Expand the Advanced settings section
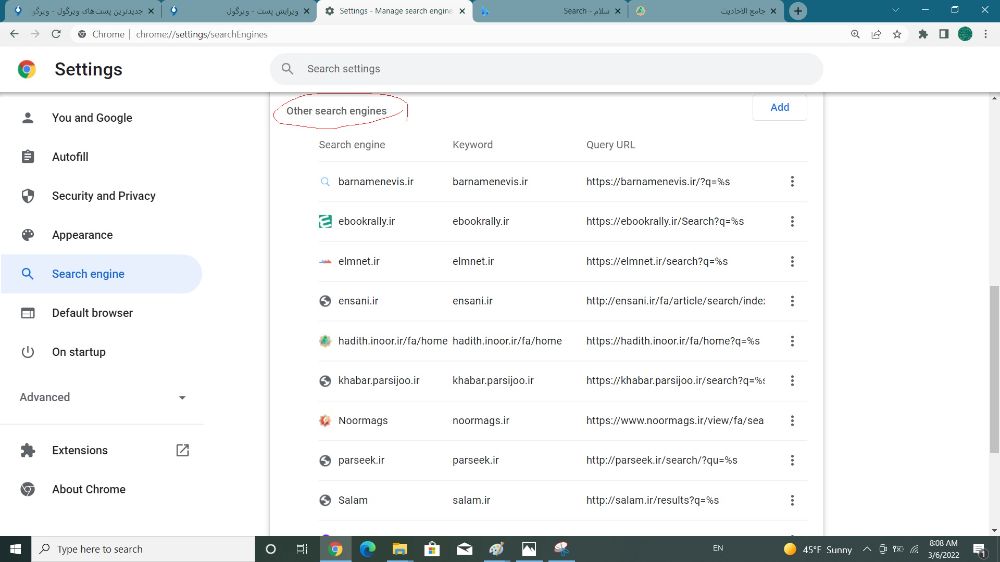The image size is (1000, 562). point(102,397)
